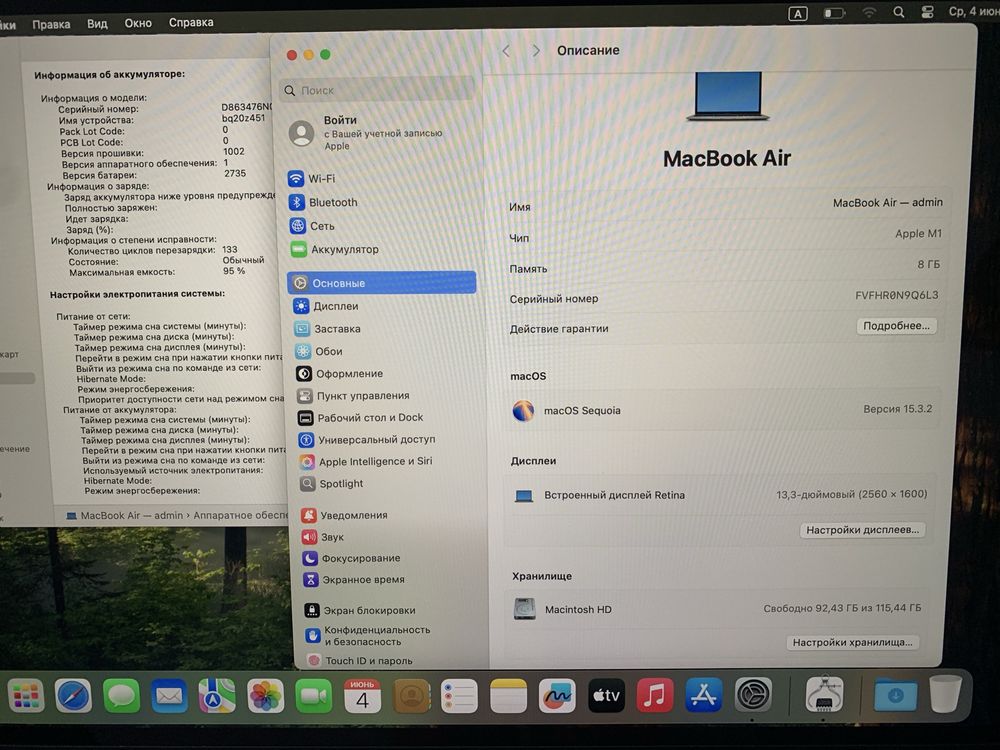Click Настройки дисплеев button
This screenshot has width=1000, height=750.
[862, 530]
